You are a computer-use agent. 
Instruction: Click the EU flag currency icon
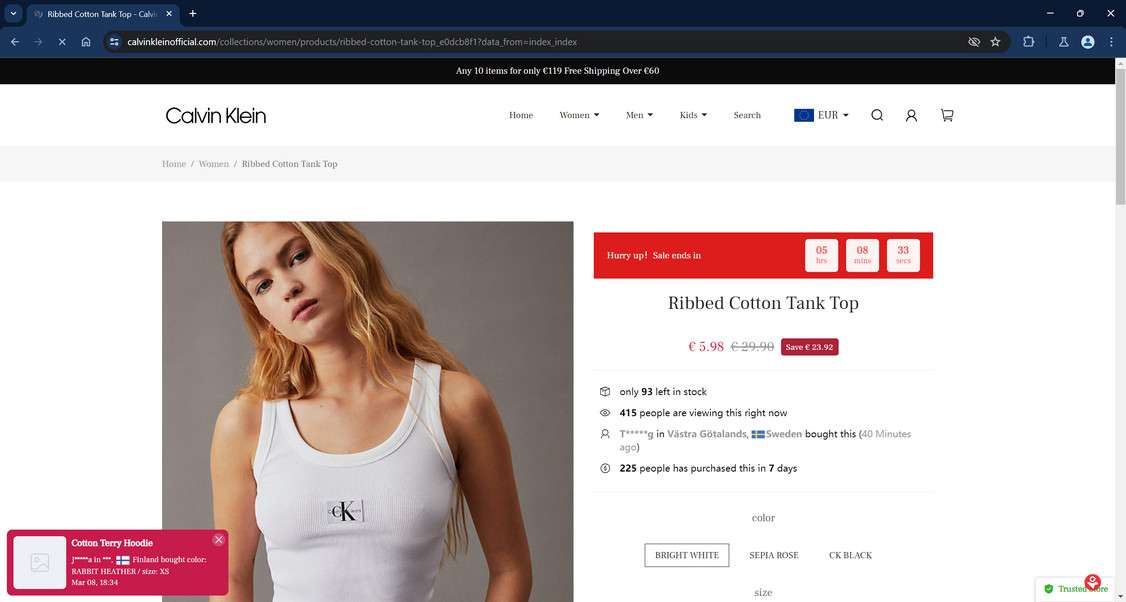click(804, 115)
